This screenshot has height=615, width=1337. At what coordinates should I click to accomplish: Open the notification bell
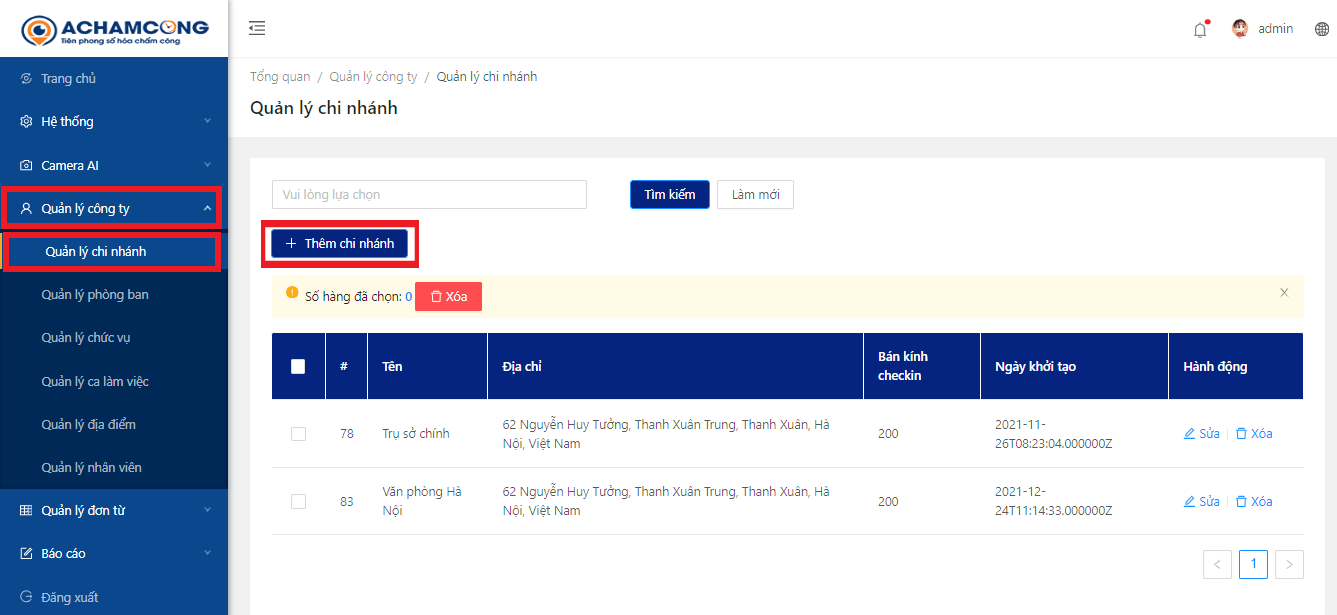click(1200, 30)
